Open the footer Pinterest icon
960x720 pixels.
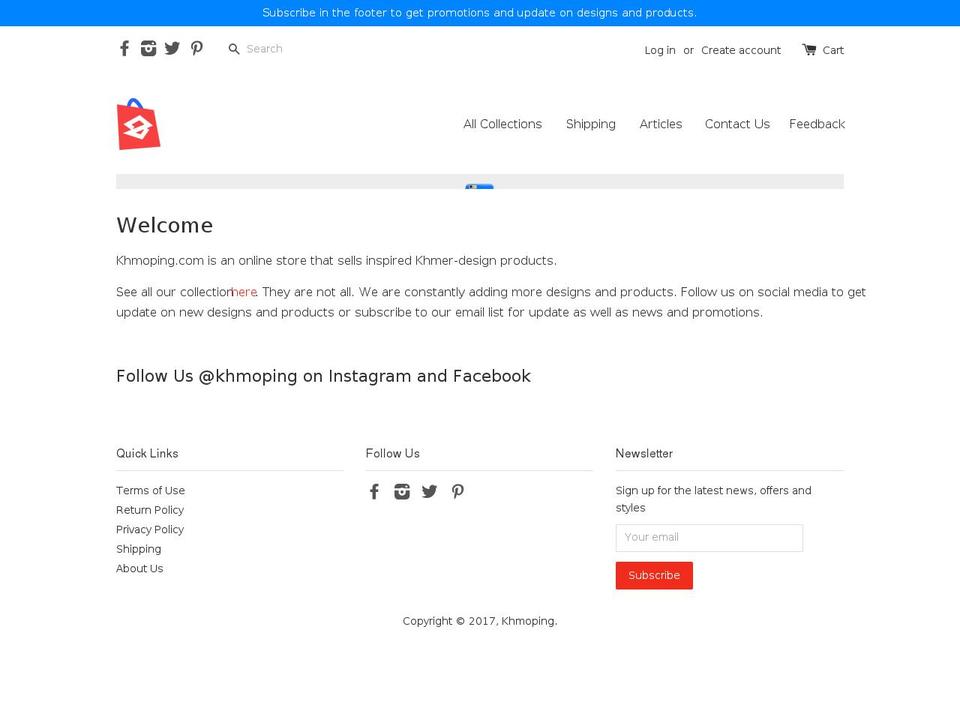coord(457,491)
